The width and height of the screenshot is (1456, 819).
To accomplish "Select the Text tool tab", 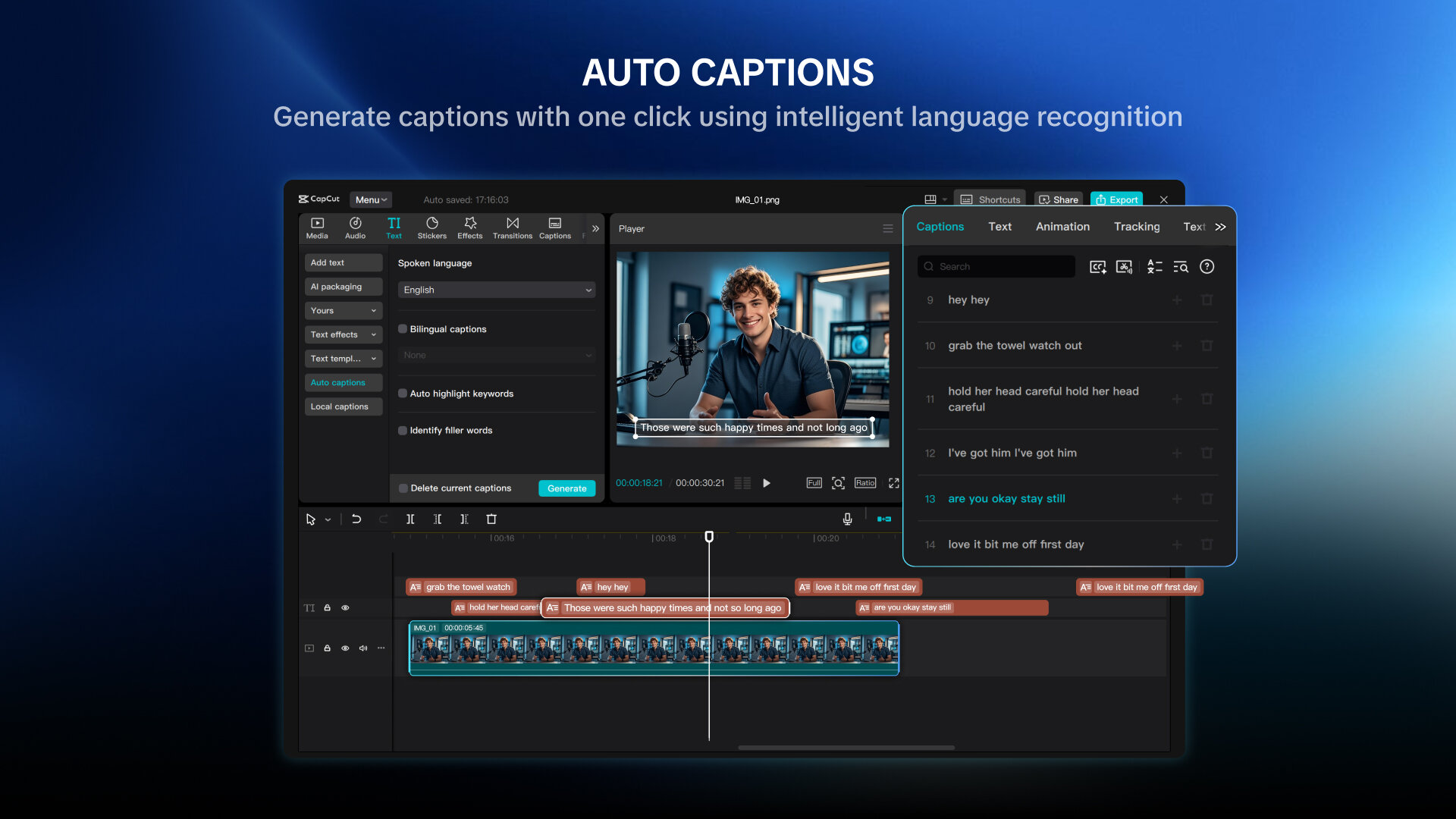I will tap(394, 227).
